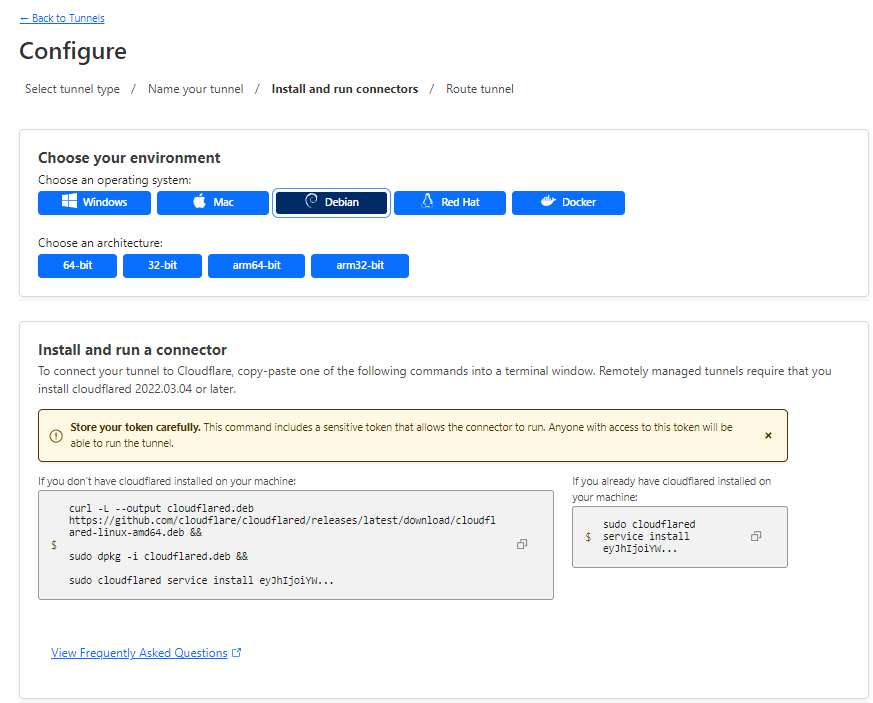Click the warning info icon in banner
The width and height of the screenshot is (873, 703).
(x=55, y=435)
